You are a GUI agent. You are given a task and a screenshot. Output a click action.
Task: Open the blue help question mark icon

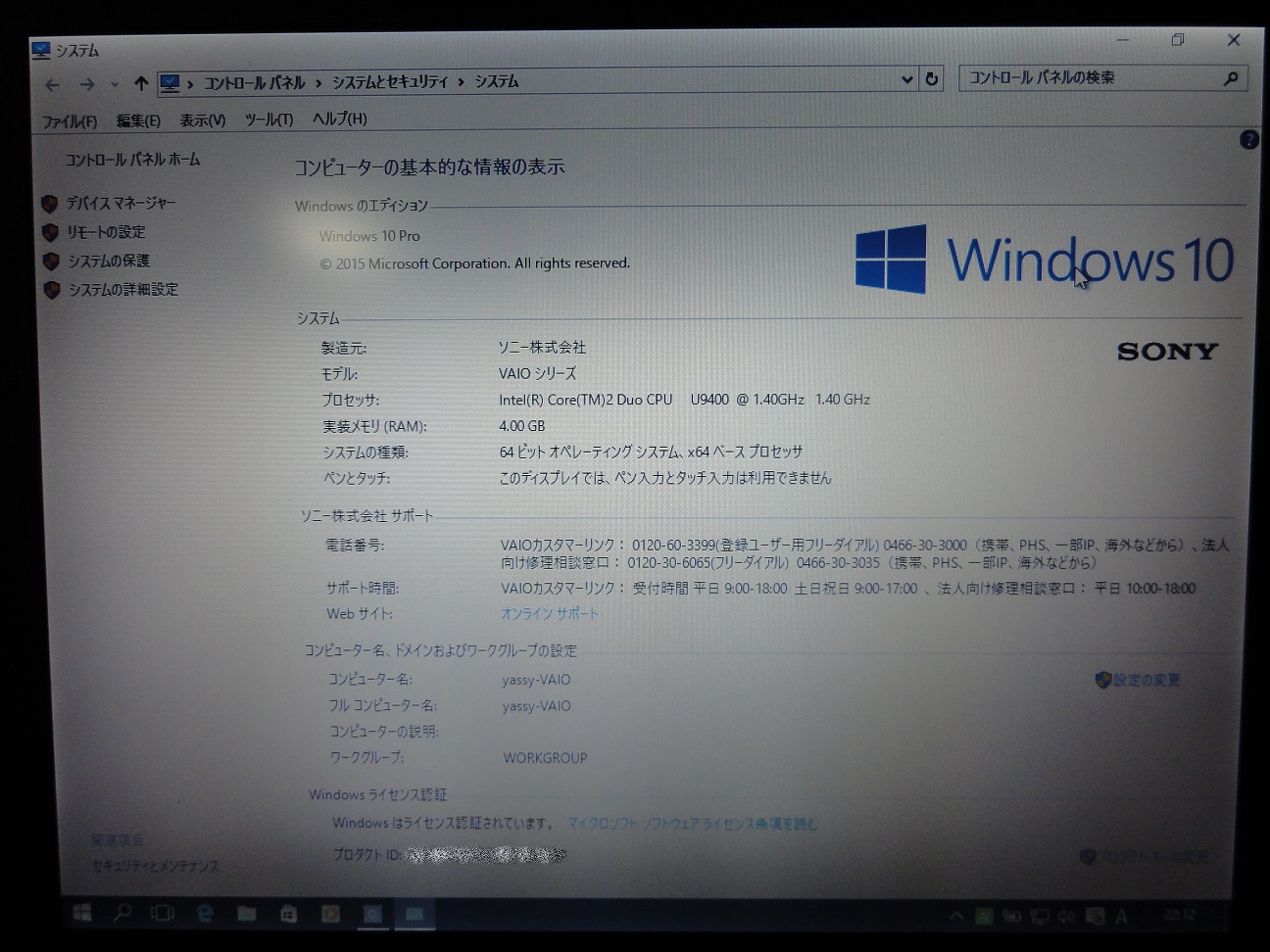point(1248,140)
